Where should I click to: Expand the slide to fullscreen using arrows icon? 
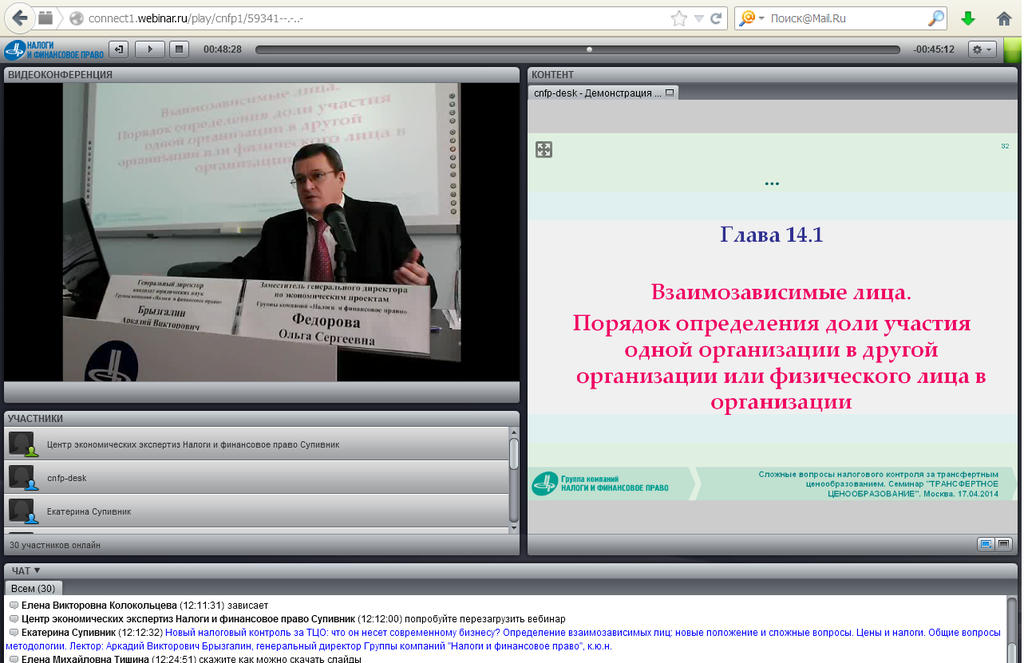pyautogui.click(x=544, y=149)
